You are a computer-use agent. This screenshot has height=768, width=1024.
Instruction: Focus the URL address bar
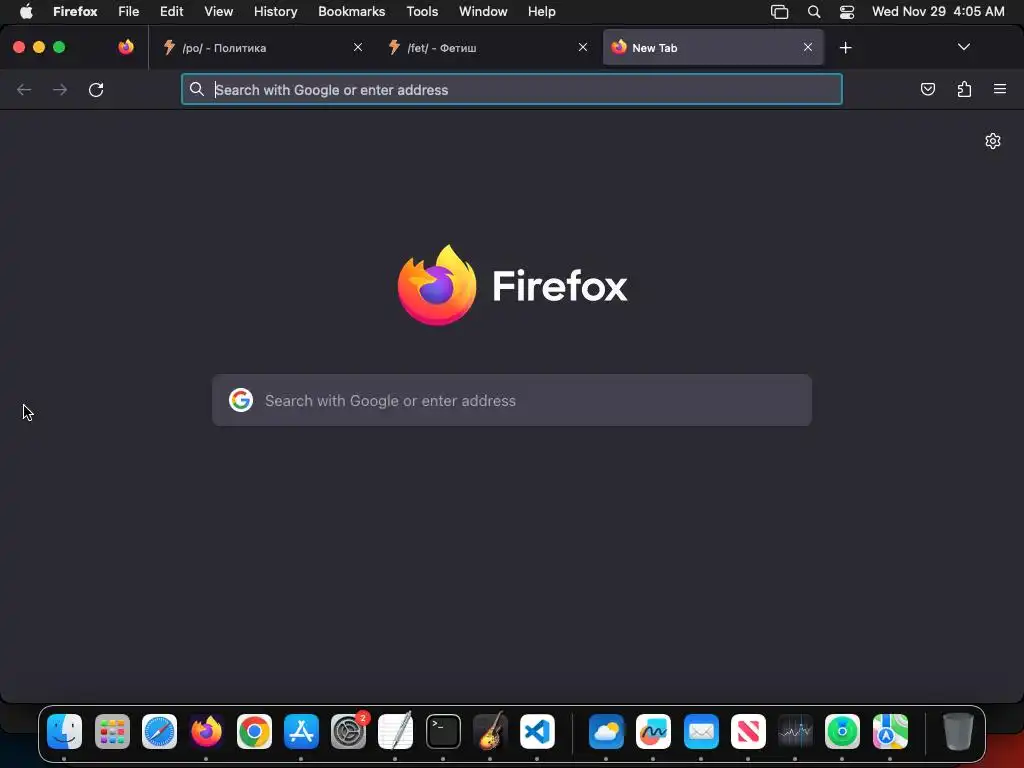tap(511, 89)
